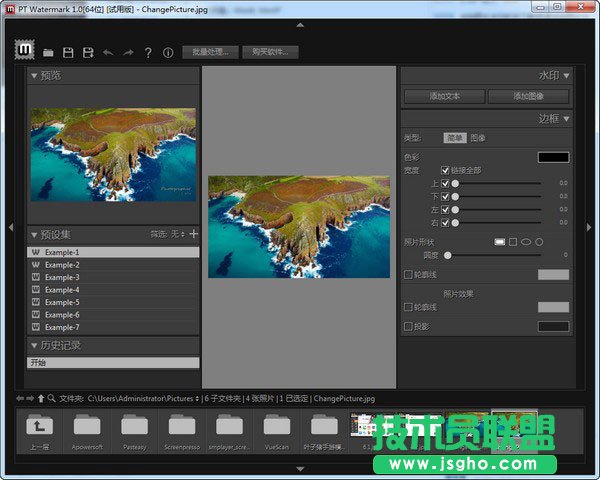Image resolution: width=600 pixels, height=480 pixels.
Task: Open the 筛选 filter dropdown
Action: click(177, 234)
